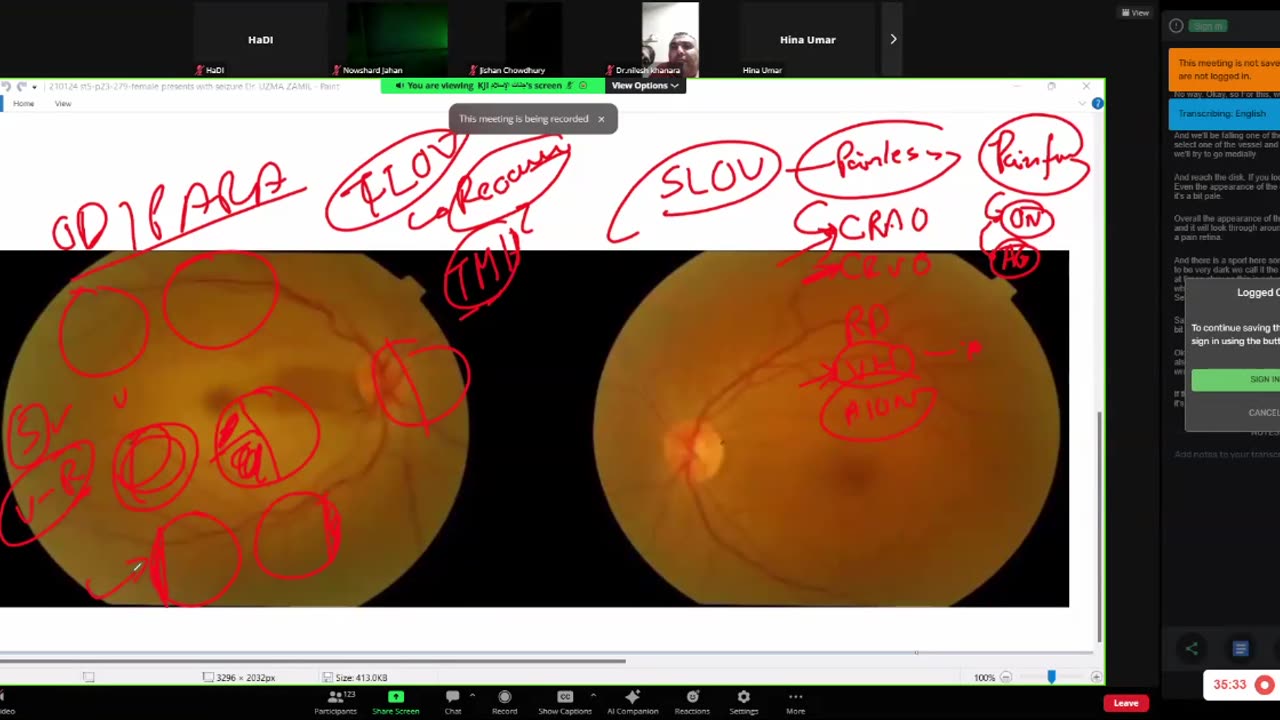Leave the meeting
This screenshot has height=720, width=1280.
(1126, 703)
